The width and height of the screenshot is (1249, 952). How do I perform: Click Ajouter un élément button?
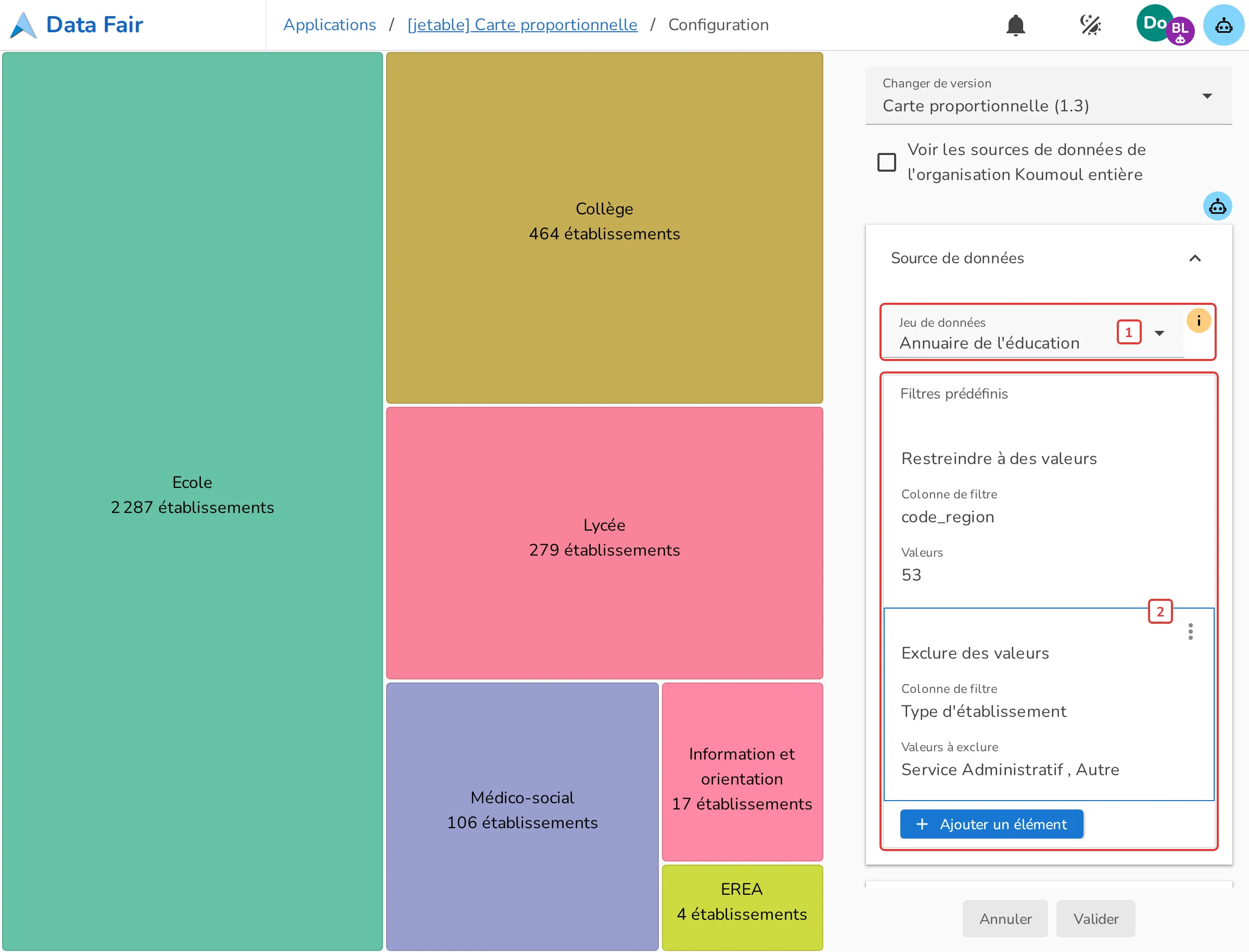click(991, 824)
